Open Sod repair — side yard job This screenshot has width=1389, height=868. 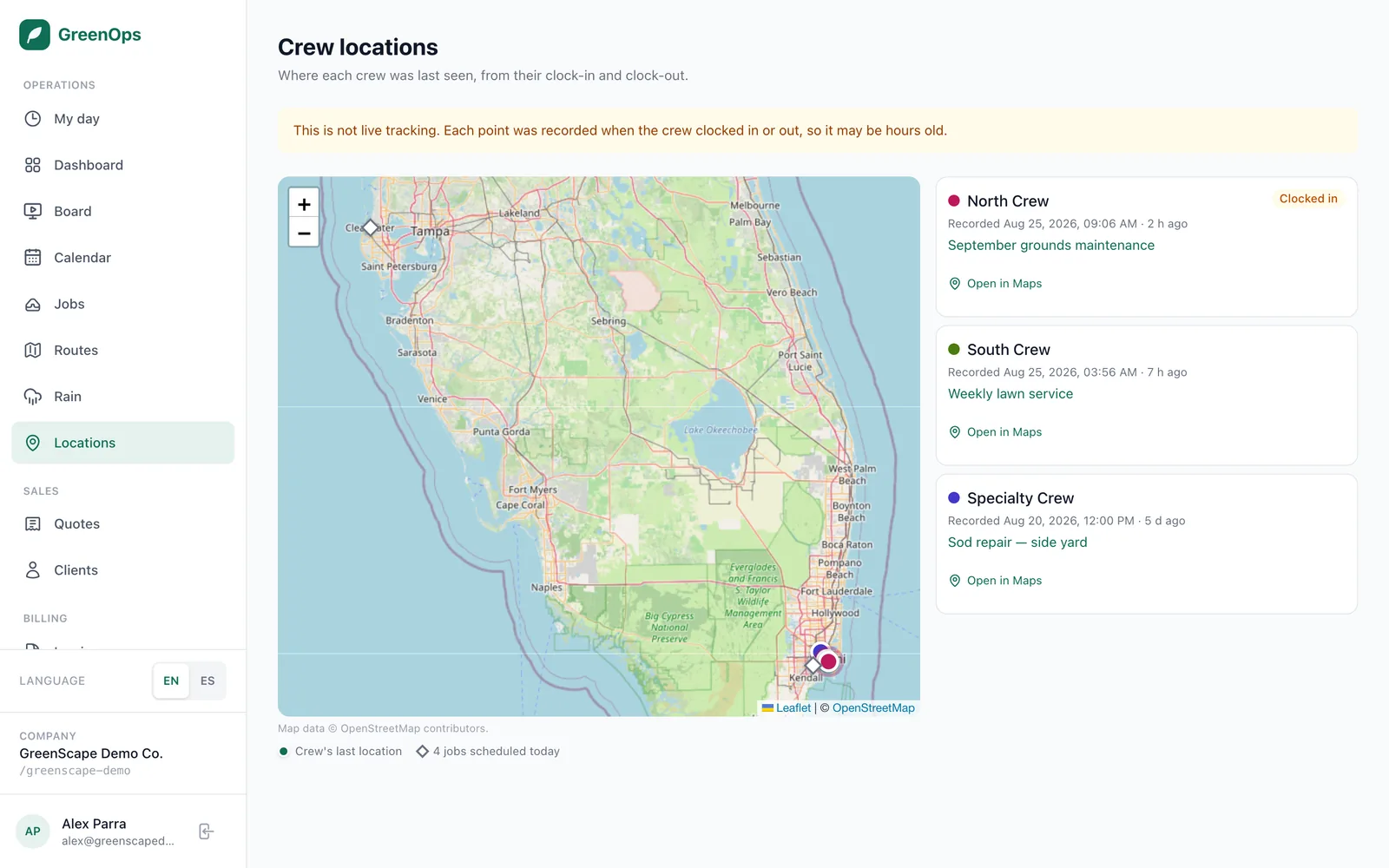click(1017, 542)
